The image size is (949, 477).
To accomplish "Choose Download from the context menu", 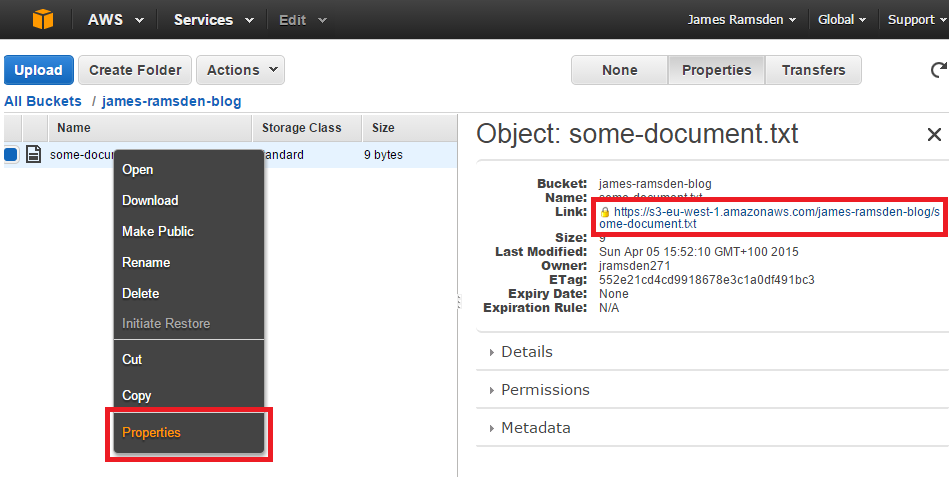I will click(x=189, y=200).
